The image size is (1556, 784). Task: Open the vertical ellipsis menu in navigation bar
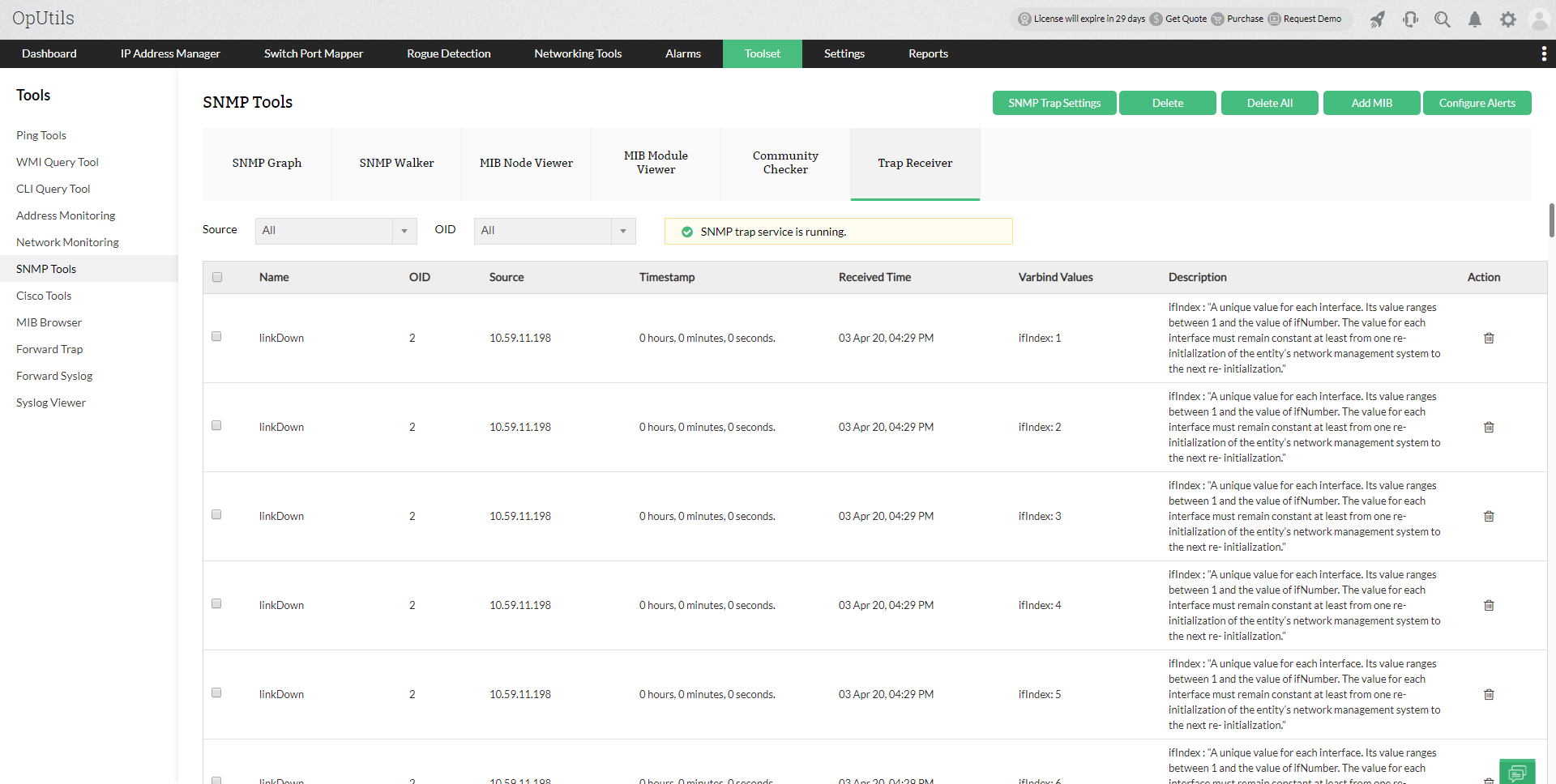(1544, 53)
